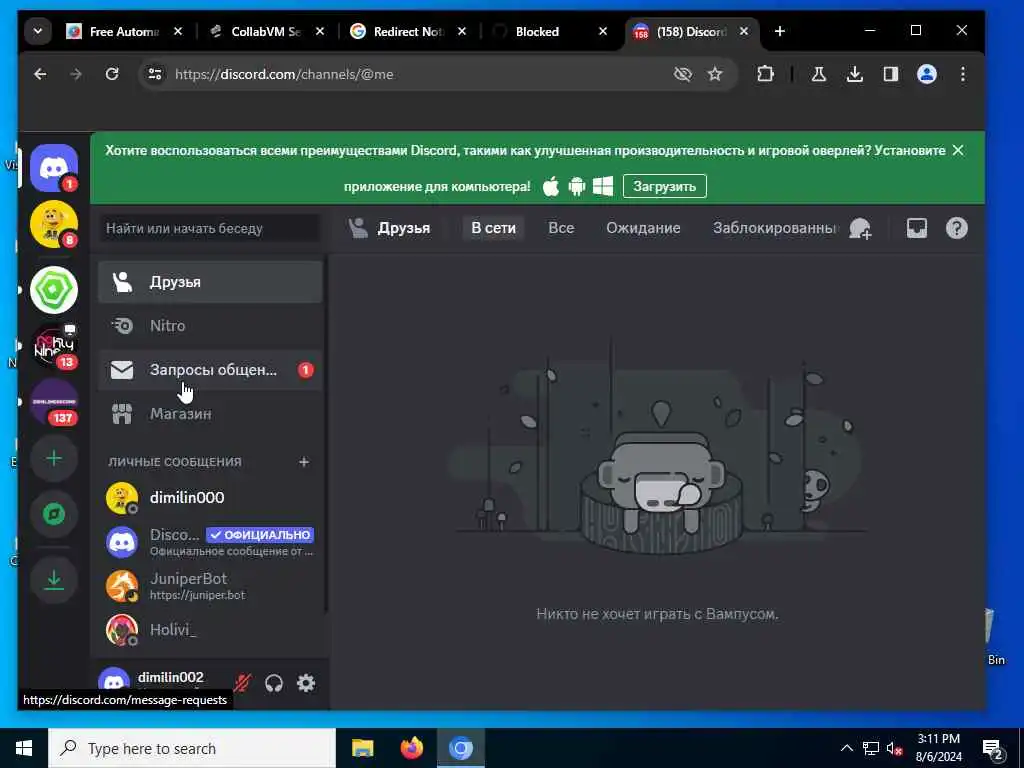Open Chrome Labs flask icon
This screenshot has height=768, width=1024.
[x=818, y=74]
